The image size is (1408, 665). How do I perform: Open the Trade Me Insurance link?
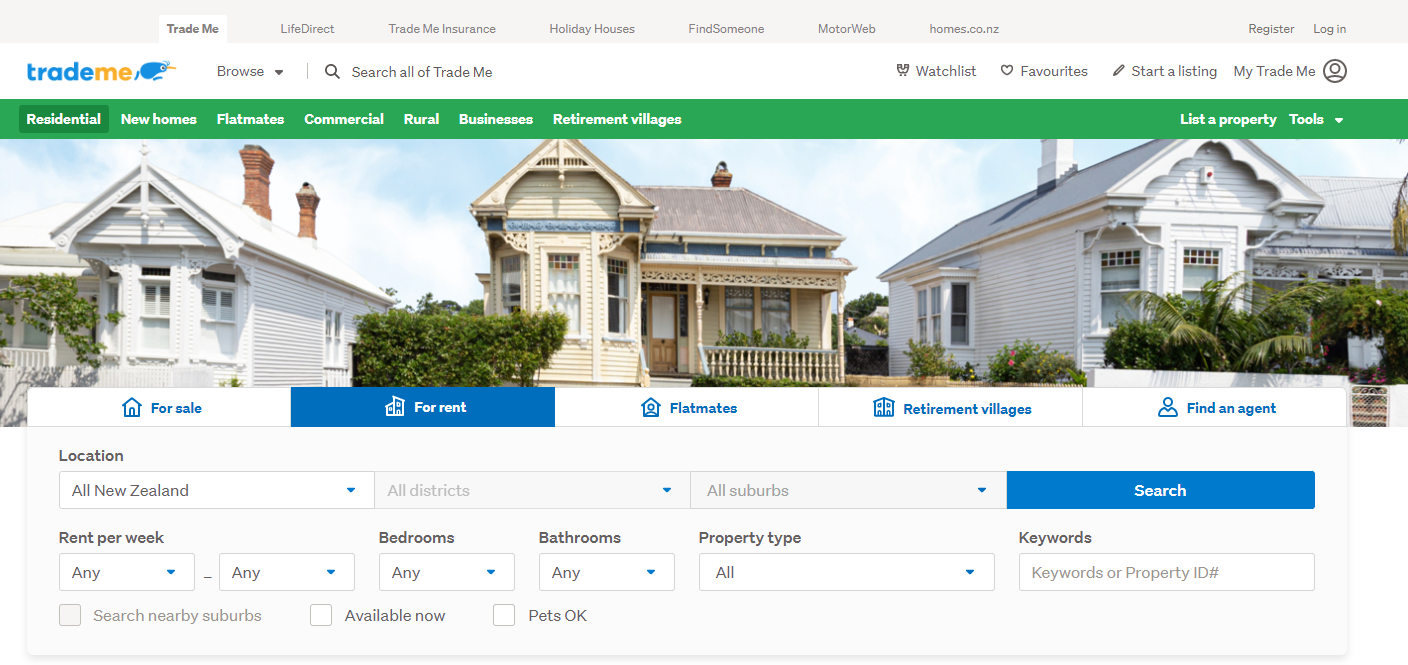coord(442,29)
